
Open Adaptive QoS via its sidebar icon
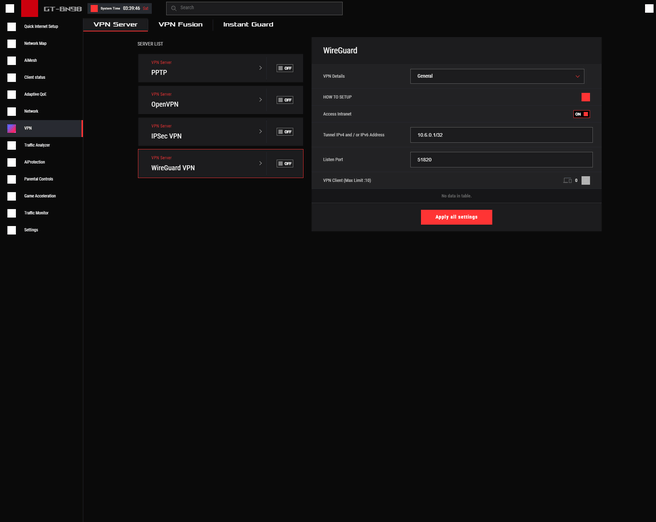(x=12, y=95)
